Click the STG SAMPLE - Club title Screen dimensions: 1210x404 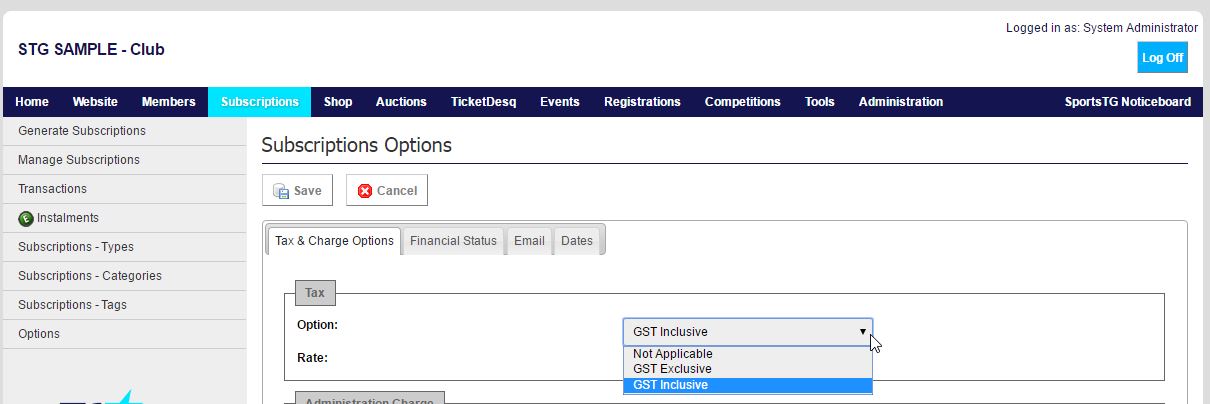point(91,49)
